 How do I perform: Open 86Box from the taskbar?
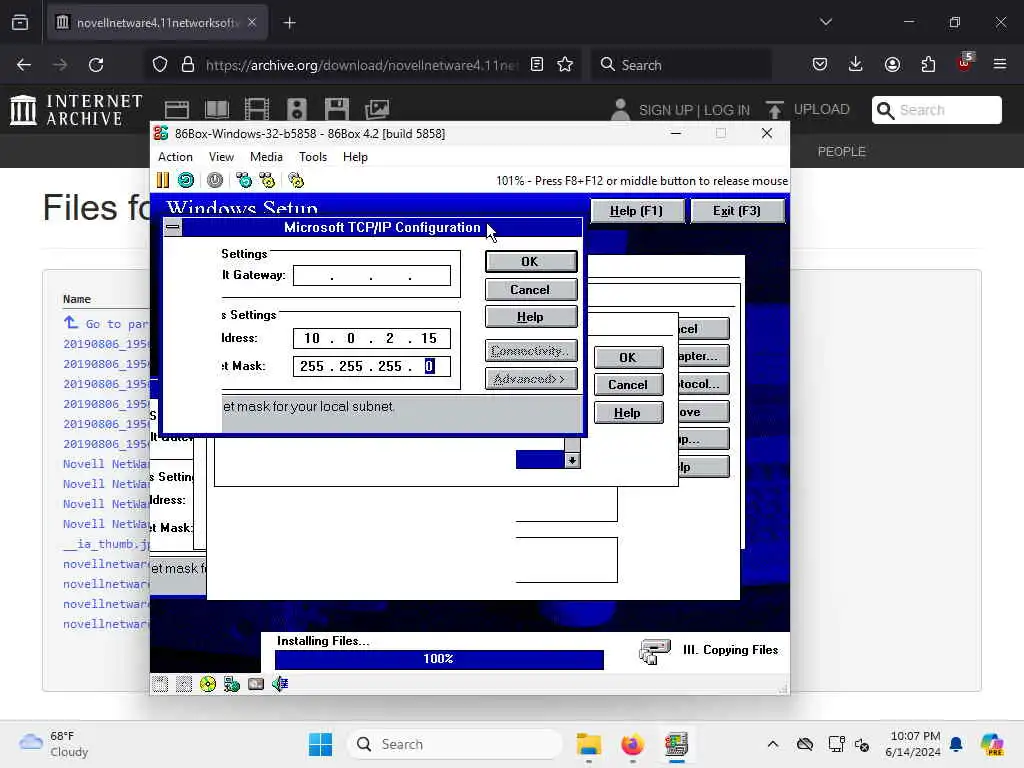coord(677,744)
